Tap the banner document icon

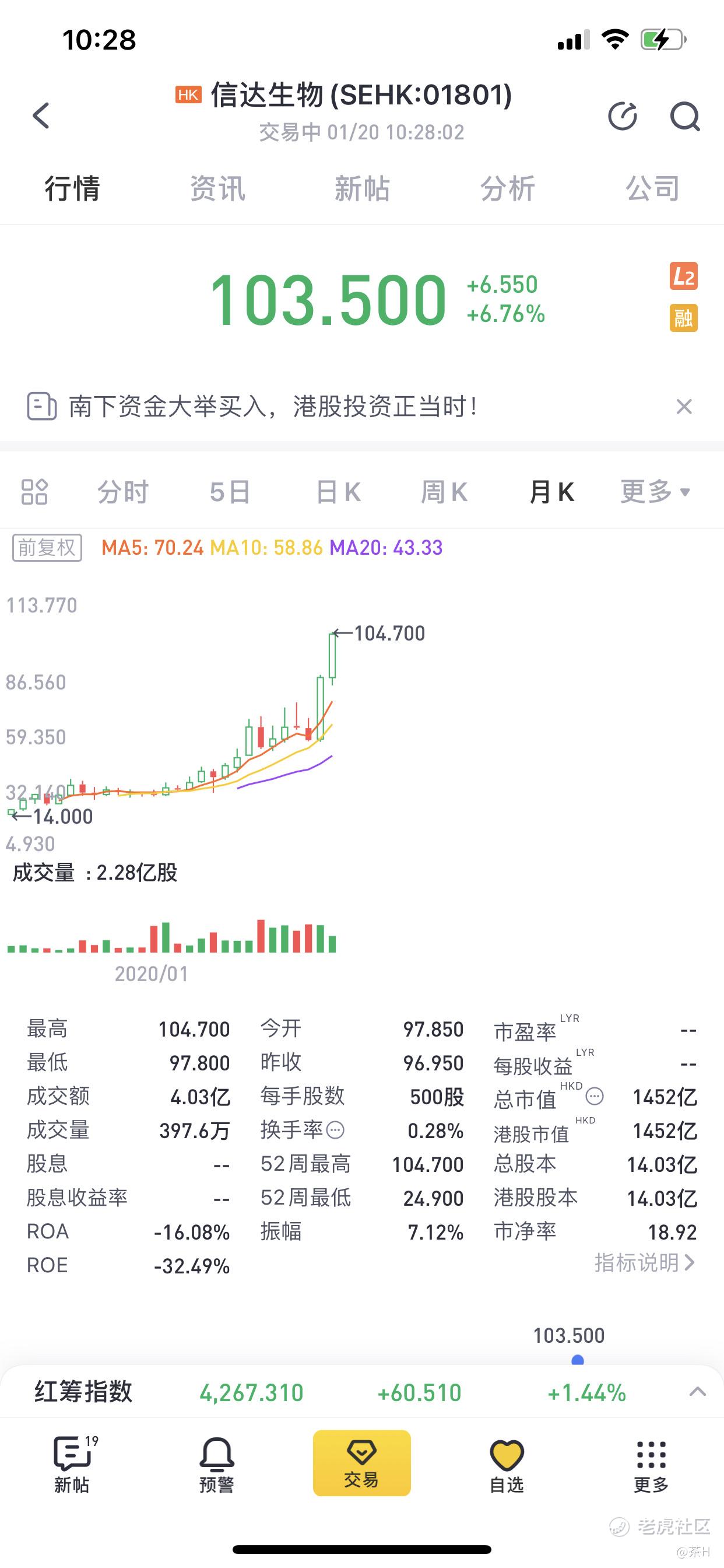tap(42, 406)
